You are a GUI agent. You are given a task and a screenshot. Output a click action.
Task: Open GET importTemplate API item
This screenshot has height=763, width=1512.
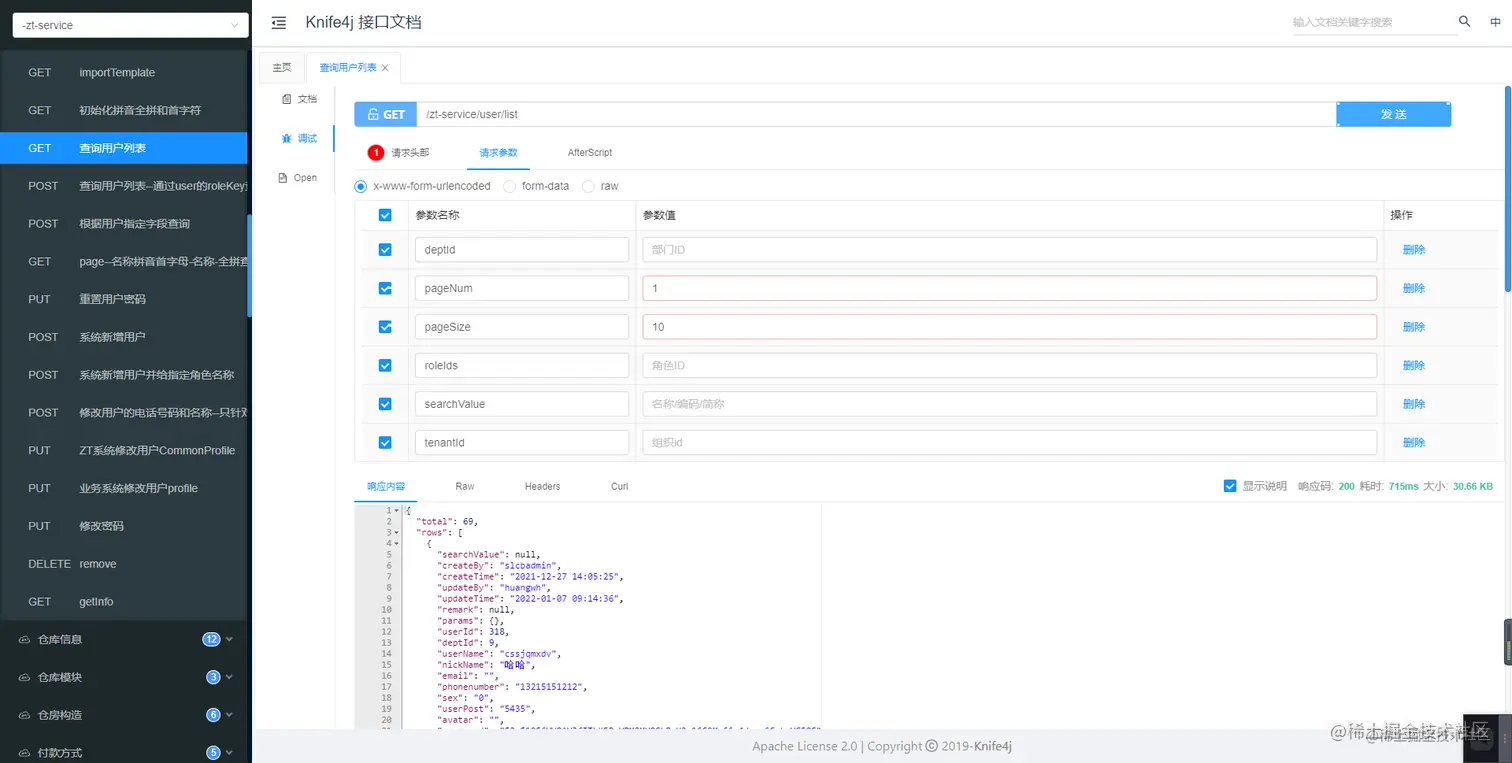point(124,72)
